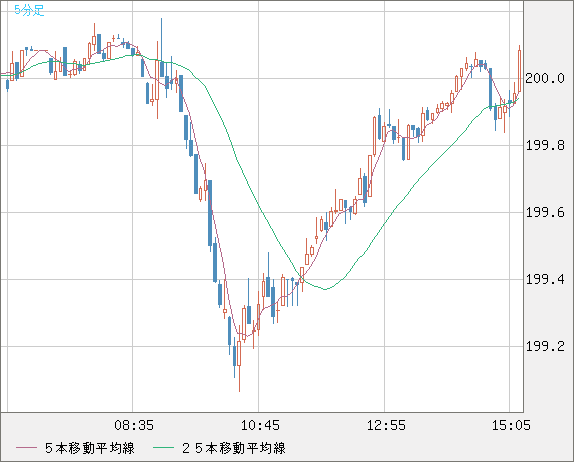The height and width of the screenshot is (462, 574).
Task: Click the 200.0 price axis label
Action: pyautogui.click(x=545, y=78)
